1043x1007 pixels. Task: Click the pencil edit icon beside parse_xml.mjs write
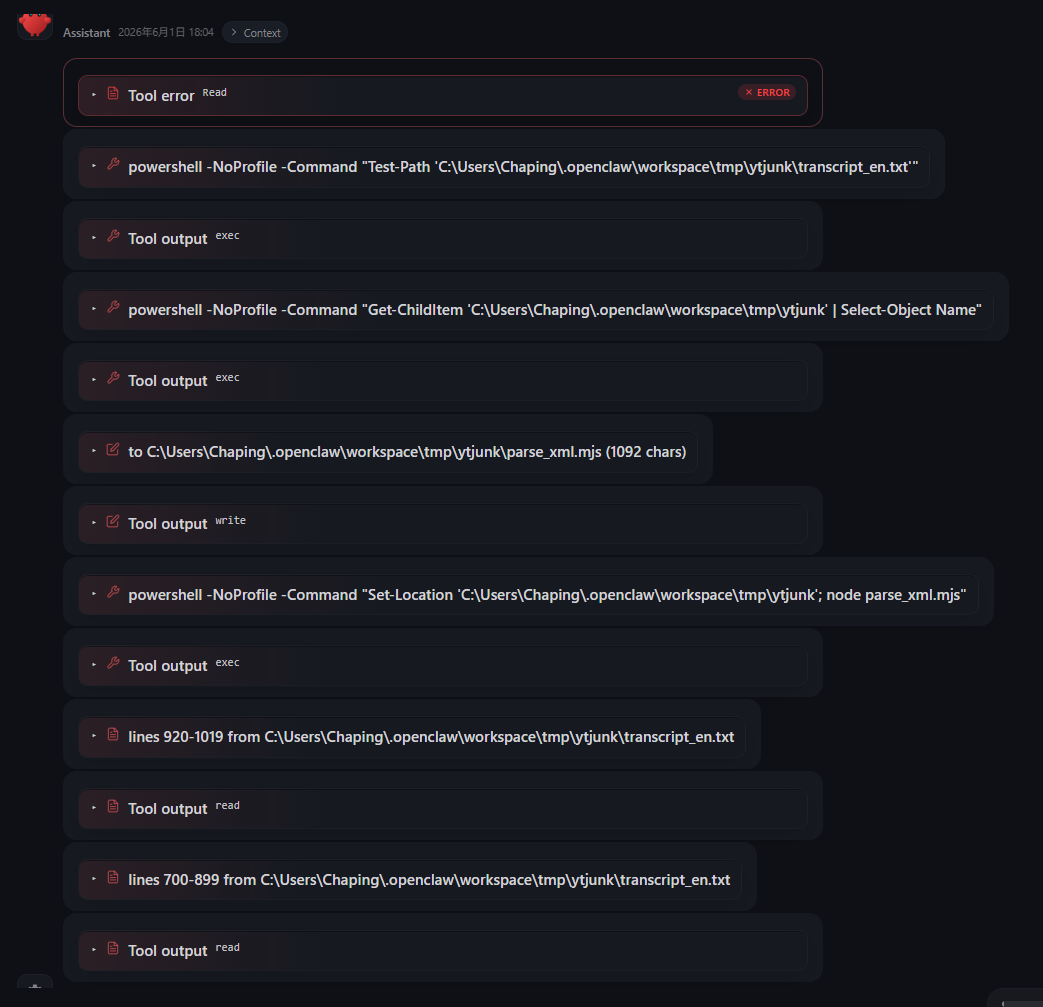113,450
